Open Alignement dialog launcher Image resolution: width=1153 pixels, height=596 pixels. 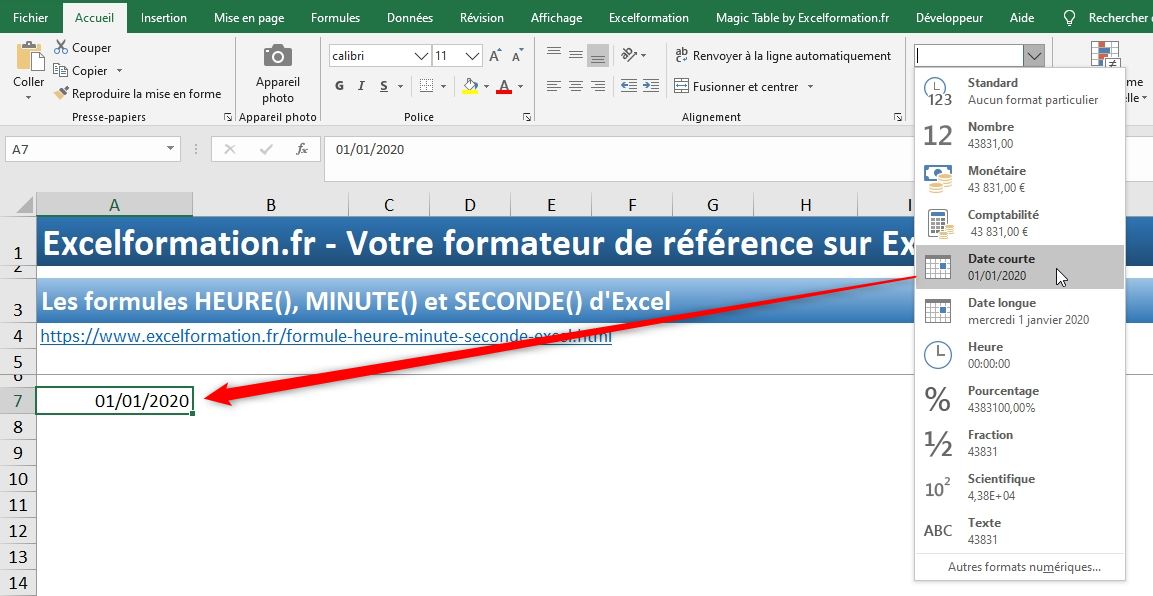tap(898, 117)
